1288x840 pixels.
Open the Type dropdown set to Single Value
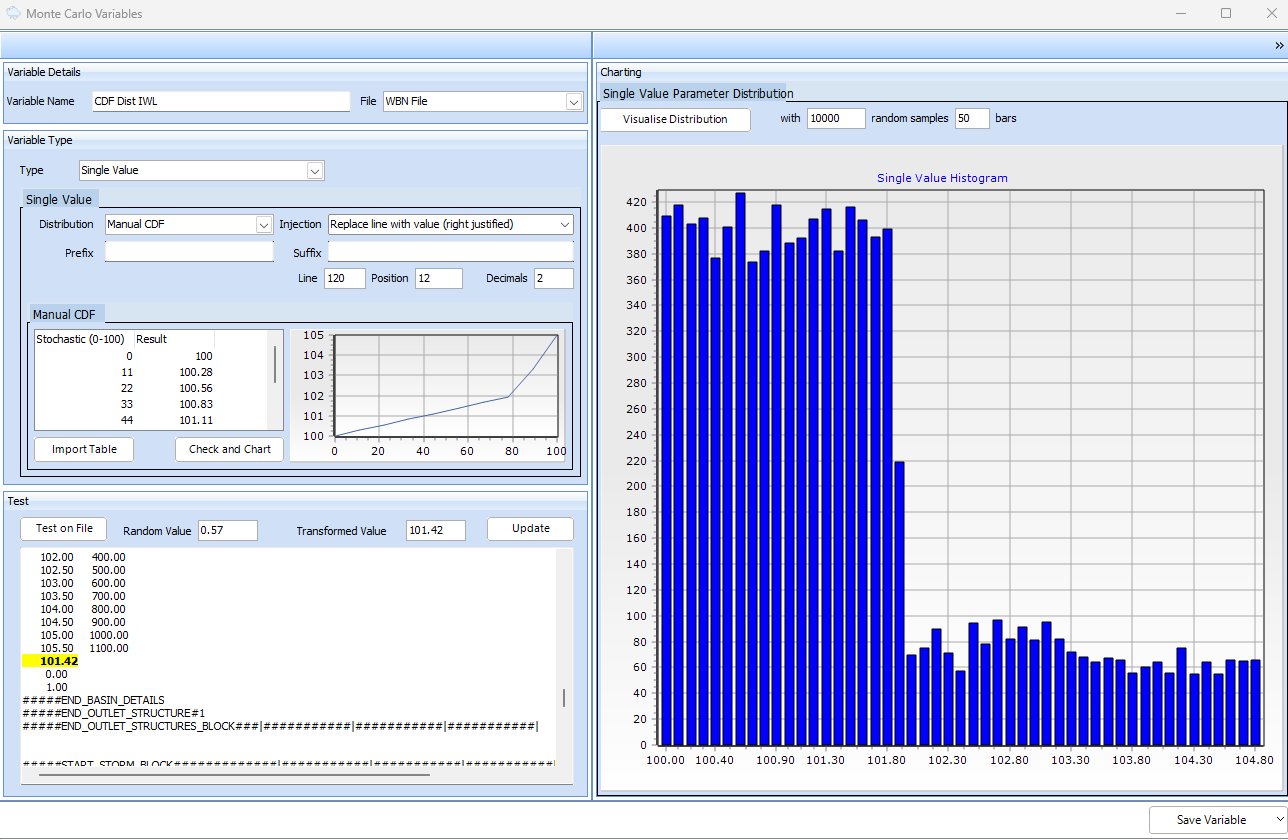pyautogui.click(x=315, y=171)
